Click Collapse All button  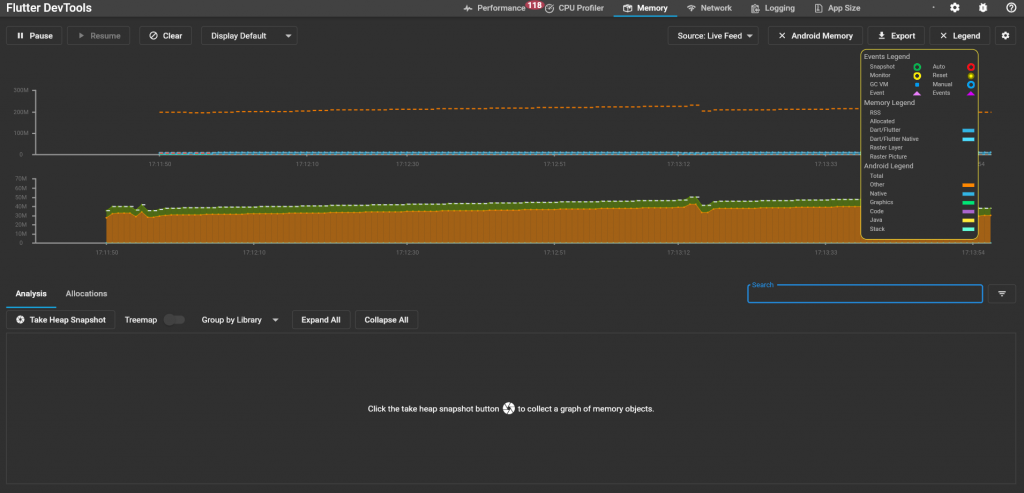click(386, 320)
